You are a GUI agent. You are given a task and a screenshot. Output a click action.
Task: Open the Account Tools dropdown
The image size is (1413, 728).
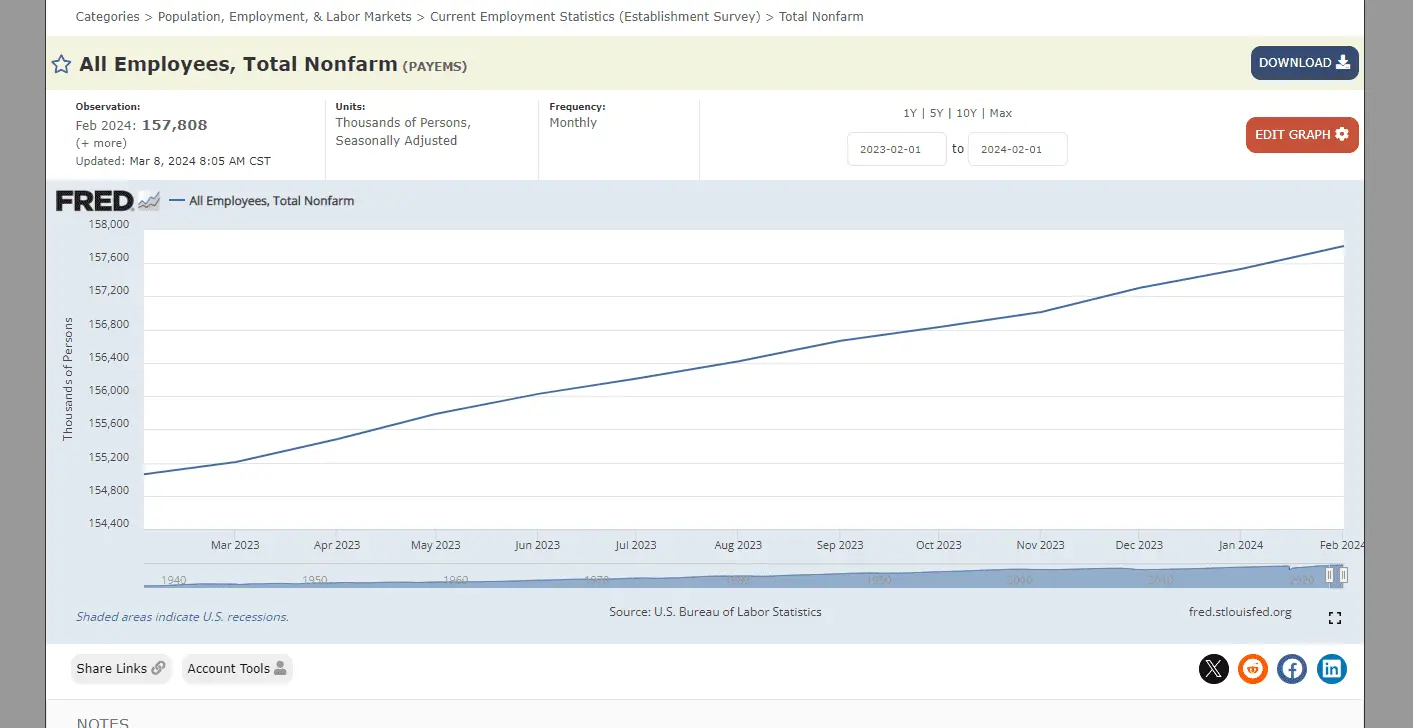[x=237, y=669]
